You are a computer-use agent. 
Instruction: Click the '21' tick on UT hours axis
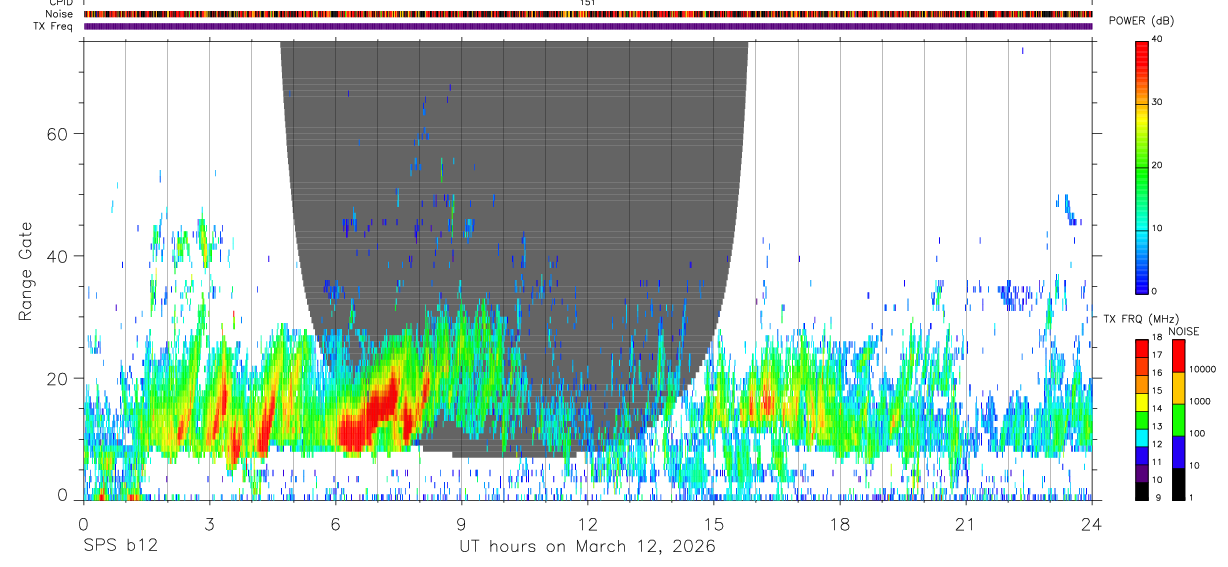point(966,524)
